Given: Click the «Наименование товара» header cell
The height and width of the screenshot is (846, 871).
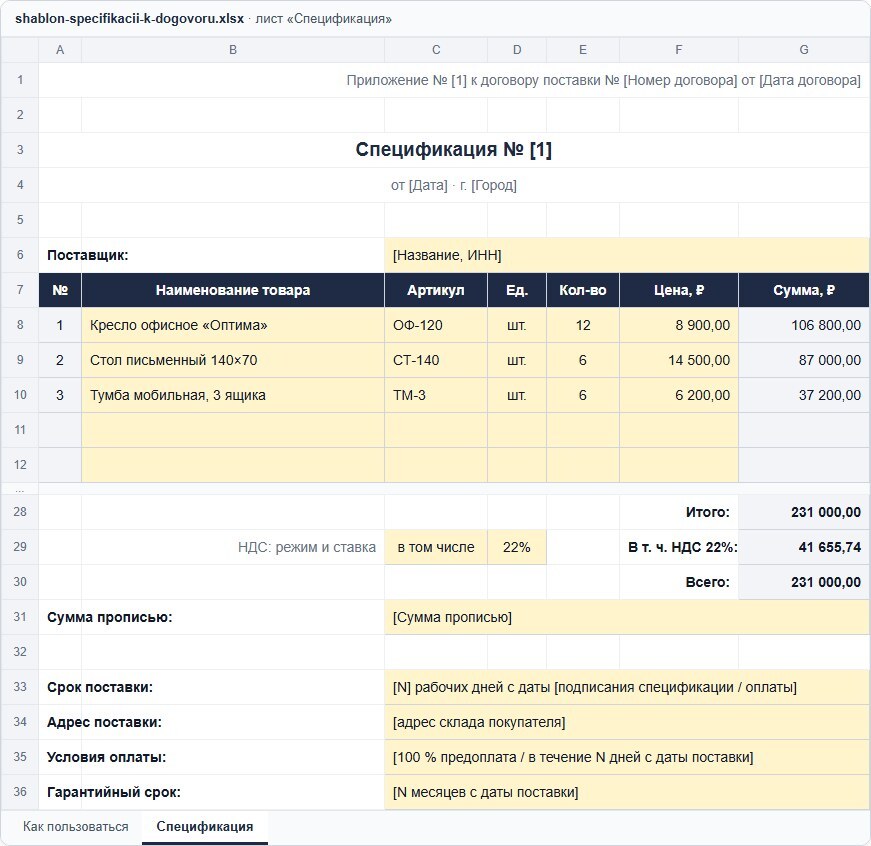Looking at the screenshot, I should (233, 290).
